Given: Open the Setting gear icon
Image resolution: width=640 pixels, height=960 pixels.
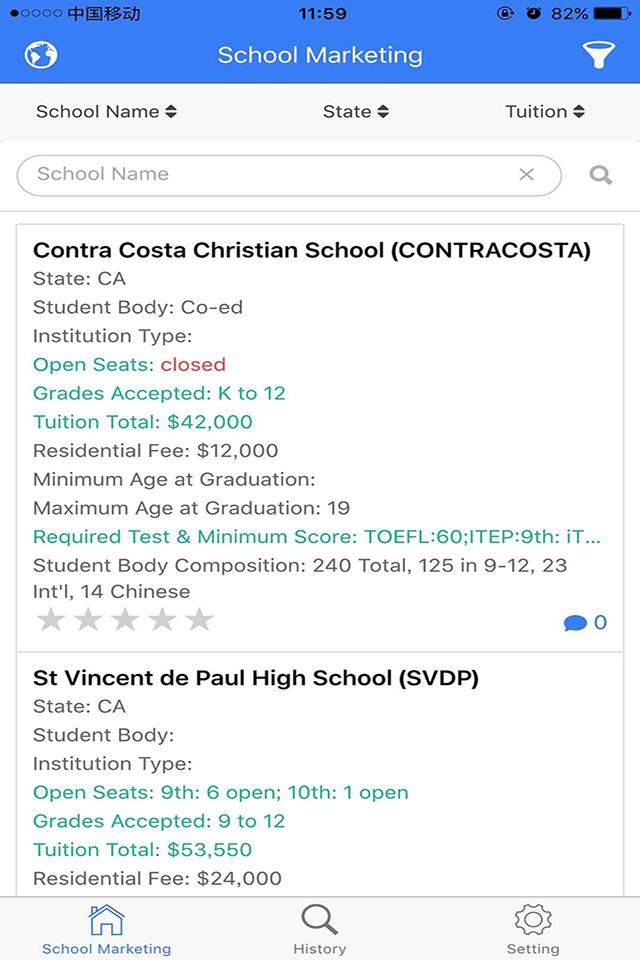Looking at the screenshot, I should (x=533, y=920).
